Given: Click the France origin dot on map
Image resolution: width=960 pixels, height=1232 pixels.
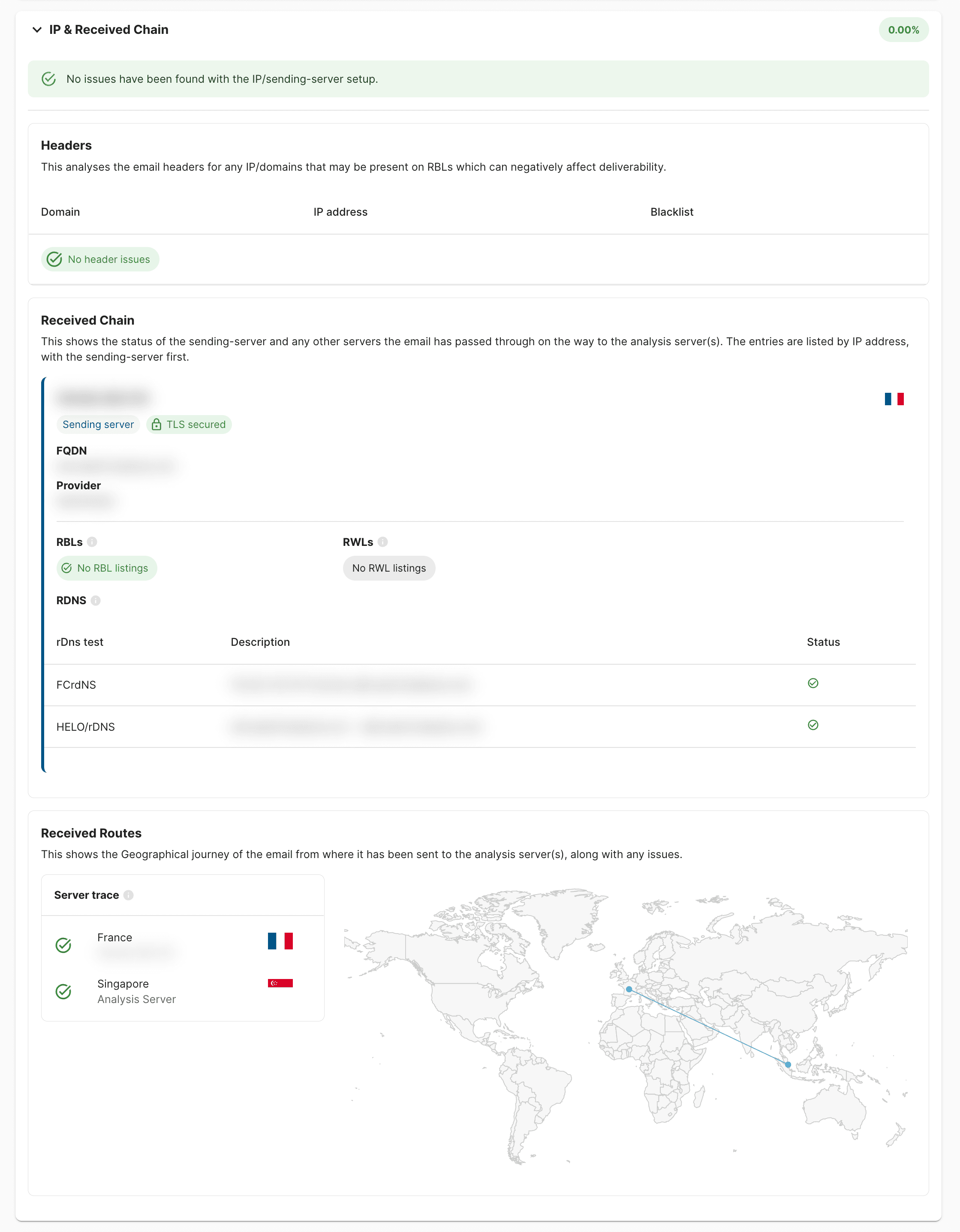Looking at the screenshot, I should pyautogui.click(x=629, y=989).
